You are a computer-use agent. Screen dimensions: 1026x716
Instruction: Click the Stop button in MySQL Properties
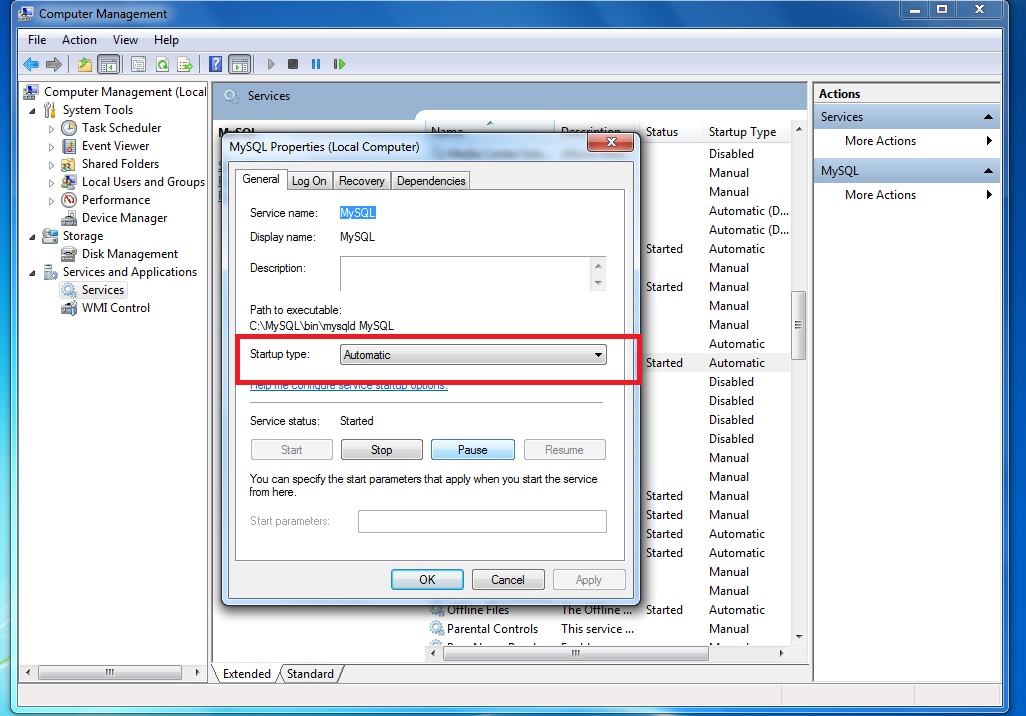(x=381, y=450)
